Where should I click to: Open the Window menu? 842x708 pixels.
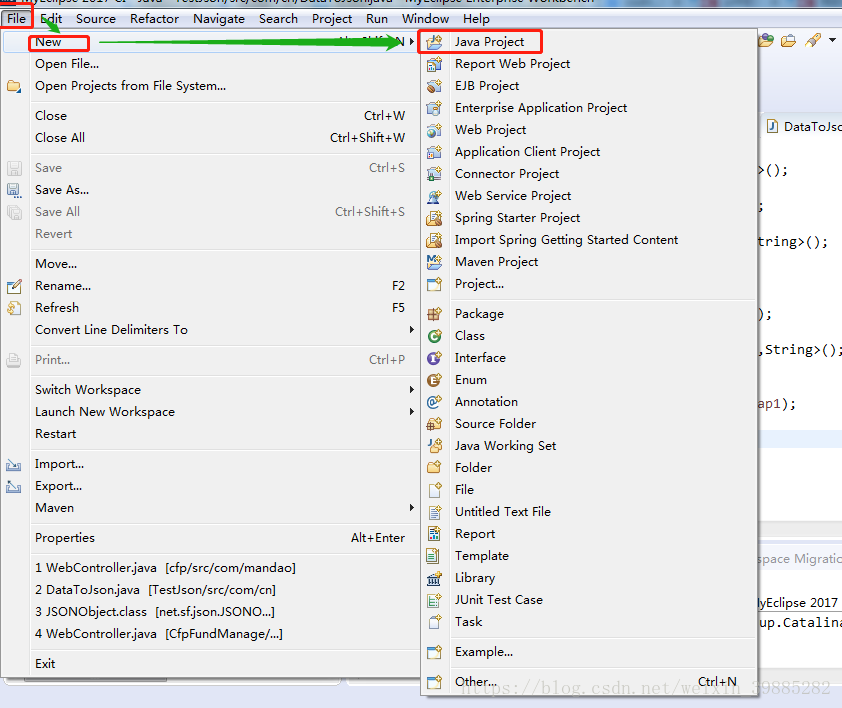[425, 19]
